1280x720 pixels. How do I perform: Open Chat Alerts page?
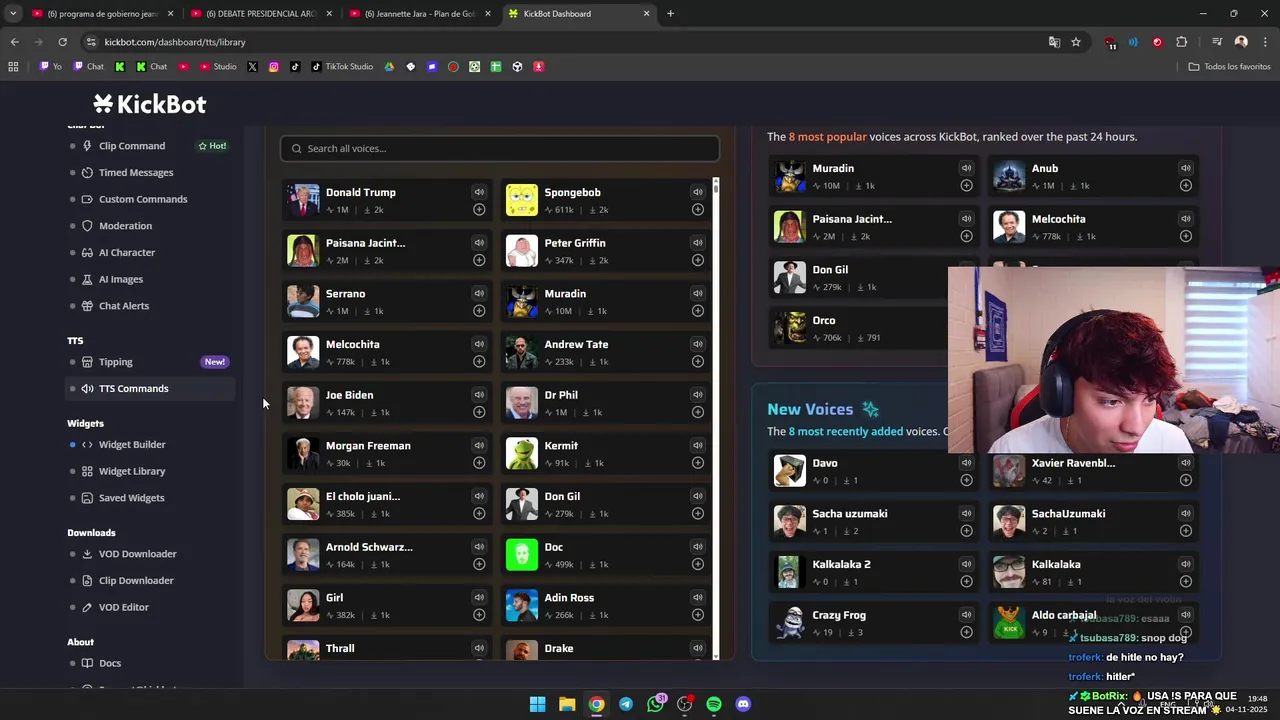(x=124, y=306)
